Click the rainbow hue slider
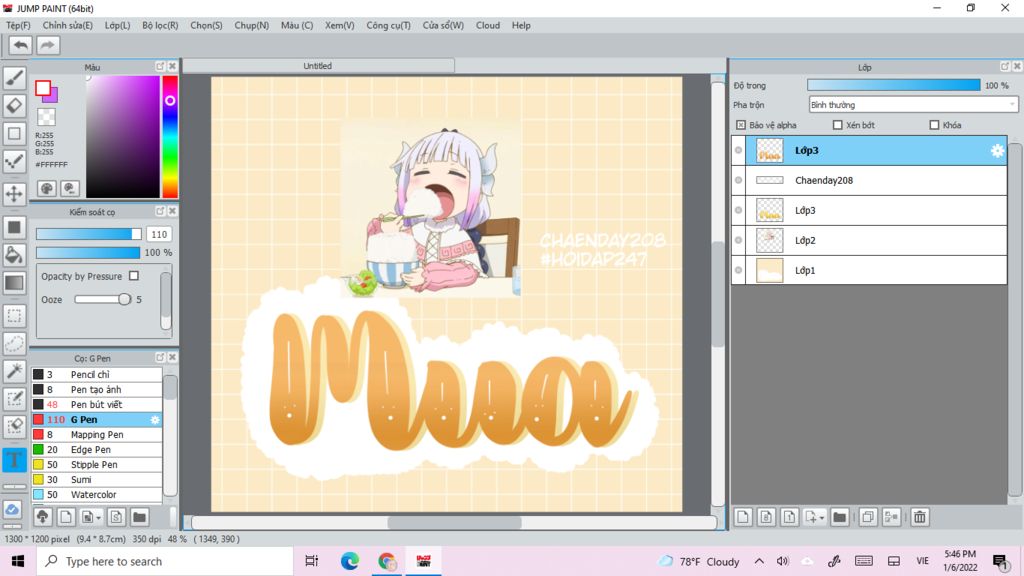1024x576 pixels. (x=170, y=136)
